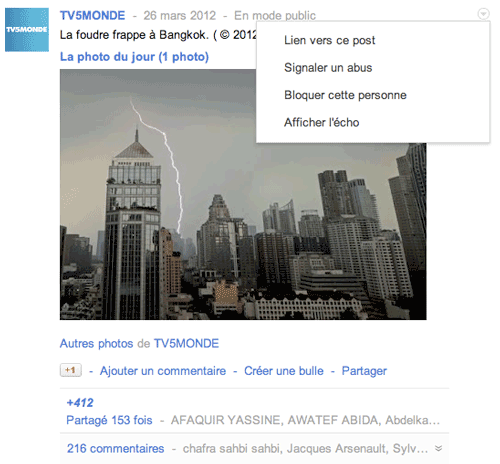The height and width of the screenshot is (464, 500).
Task: Show the +412 plus-one count
Action: tap(80, 403)
